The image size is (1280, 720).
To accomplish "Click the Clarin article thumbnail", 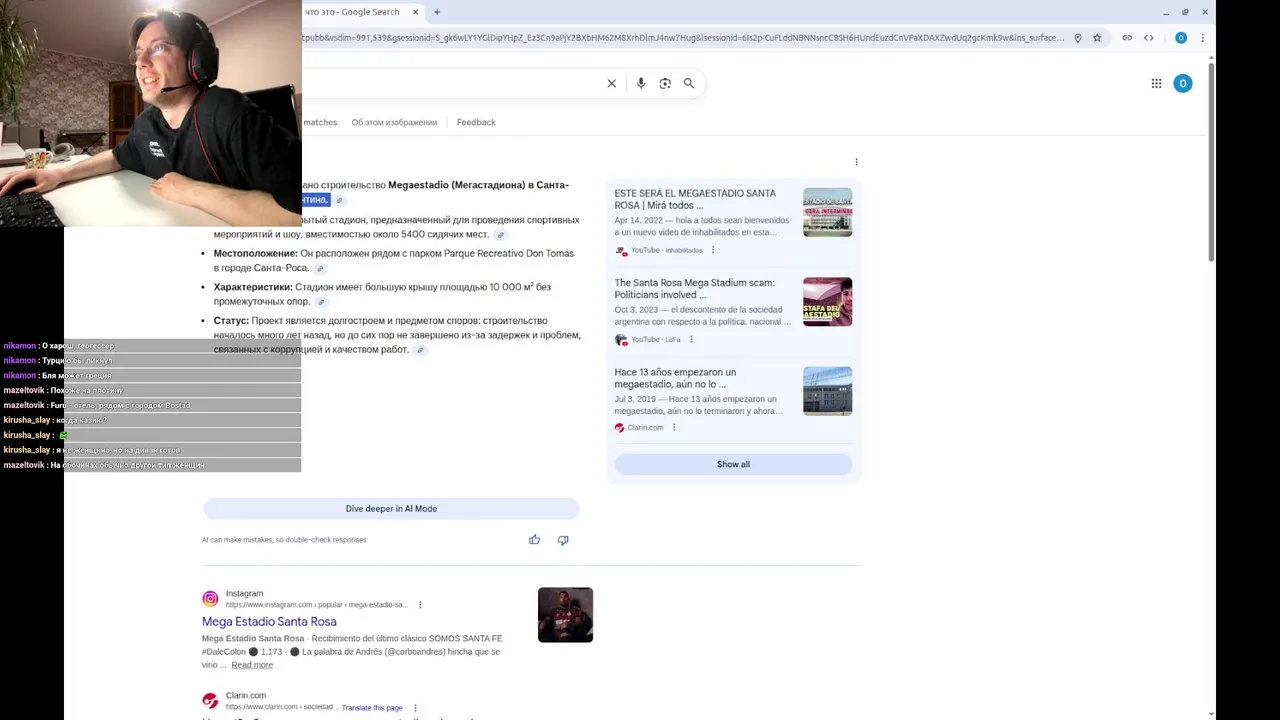I will (x=827, y=391).
